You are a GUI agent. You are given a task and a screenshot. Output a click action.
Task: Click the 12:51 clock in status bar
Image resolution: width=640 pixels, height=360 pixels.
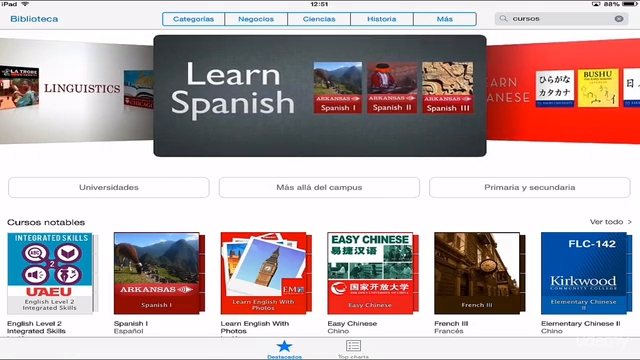[x=319, y=4]
